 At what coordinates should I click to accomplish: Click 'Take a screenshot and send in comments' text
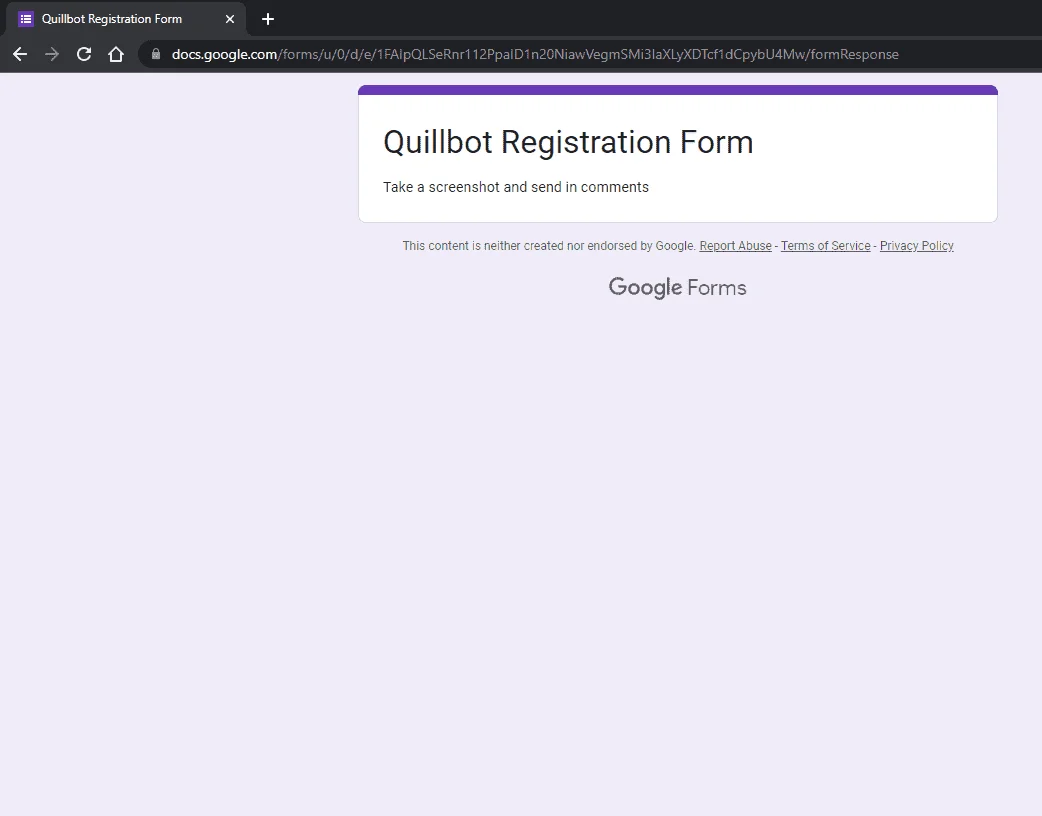point(516,187)
